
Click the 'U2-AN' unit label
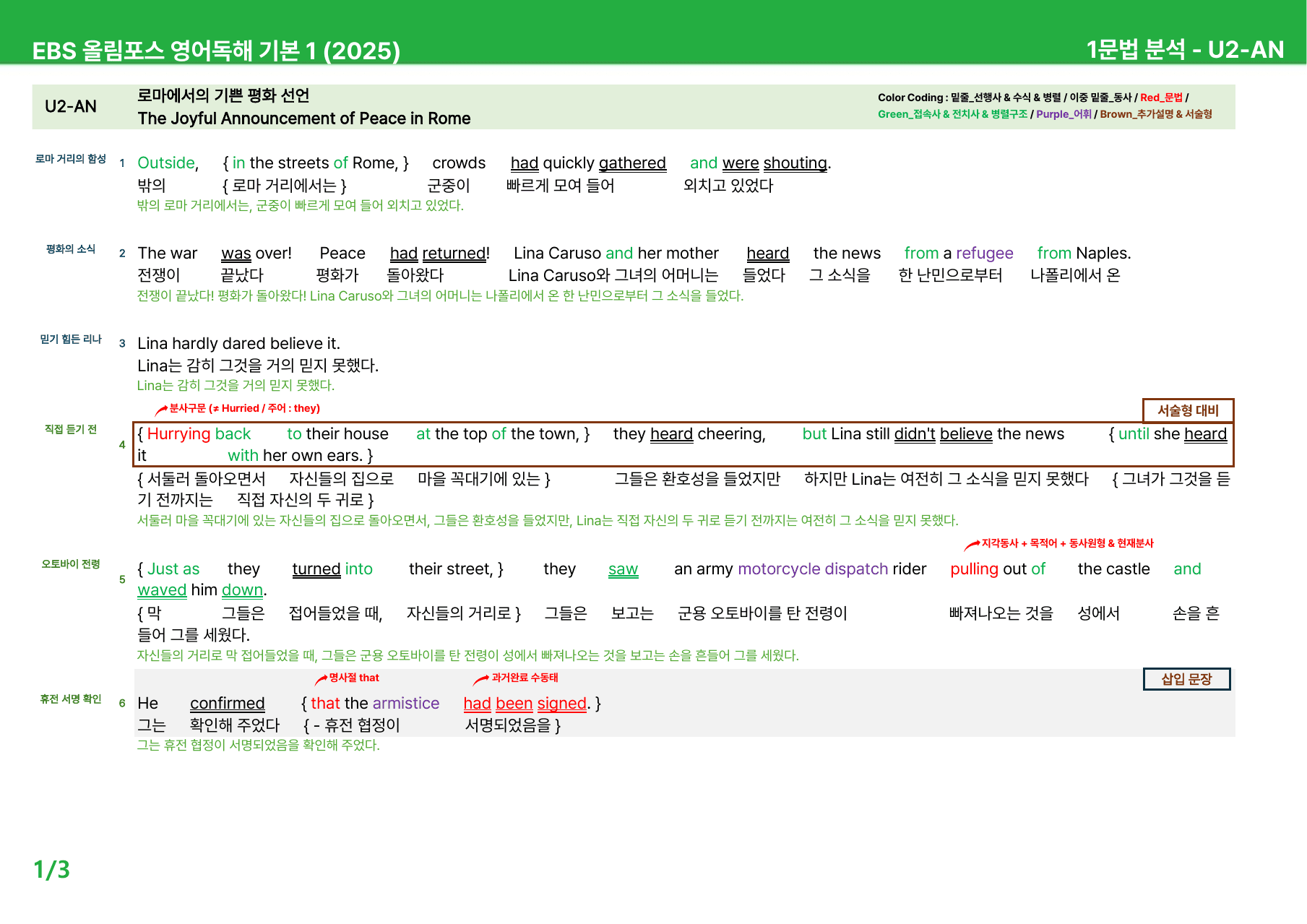pos(71,106)
